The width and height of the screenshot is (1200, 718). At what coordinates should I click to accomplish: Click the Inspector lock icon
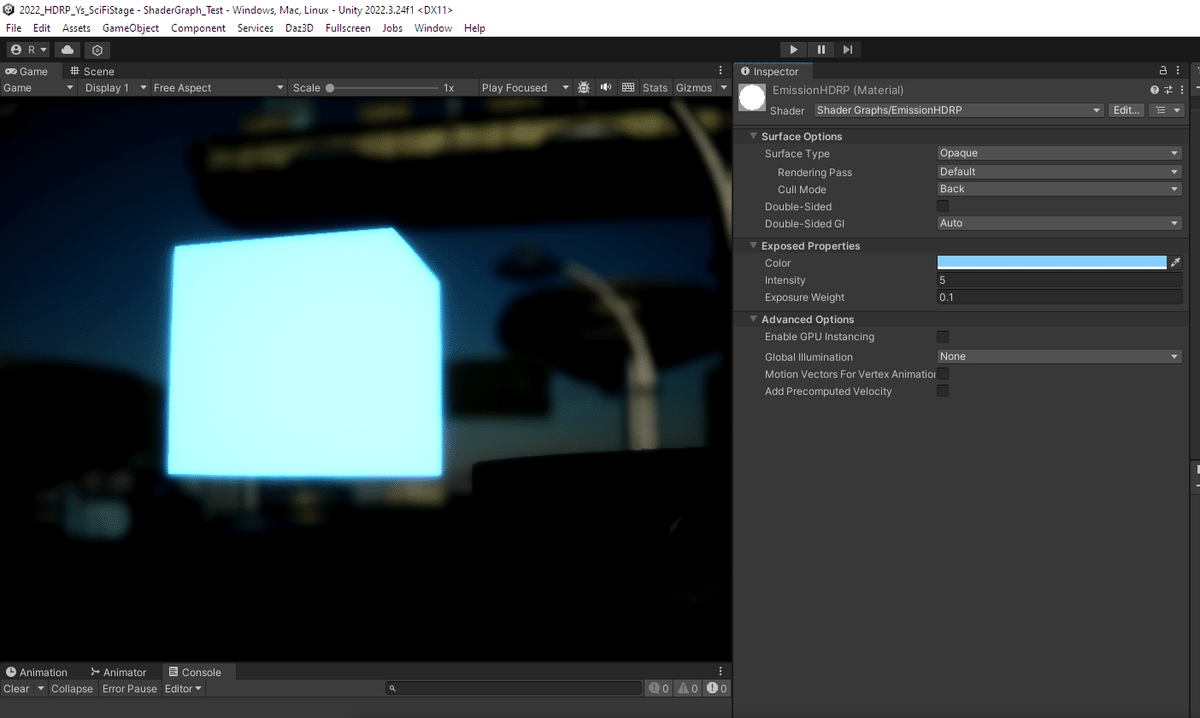pos(1161,70)
